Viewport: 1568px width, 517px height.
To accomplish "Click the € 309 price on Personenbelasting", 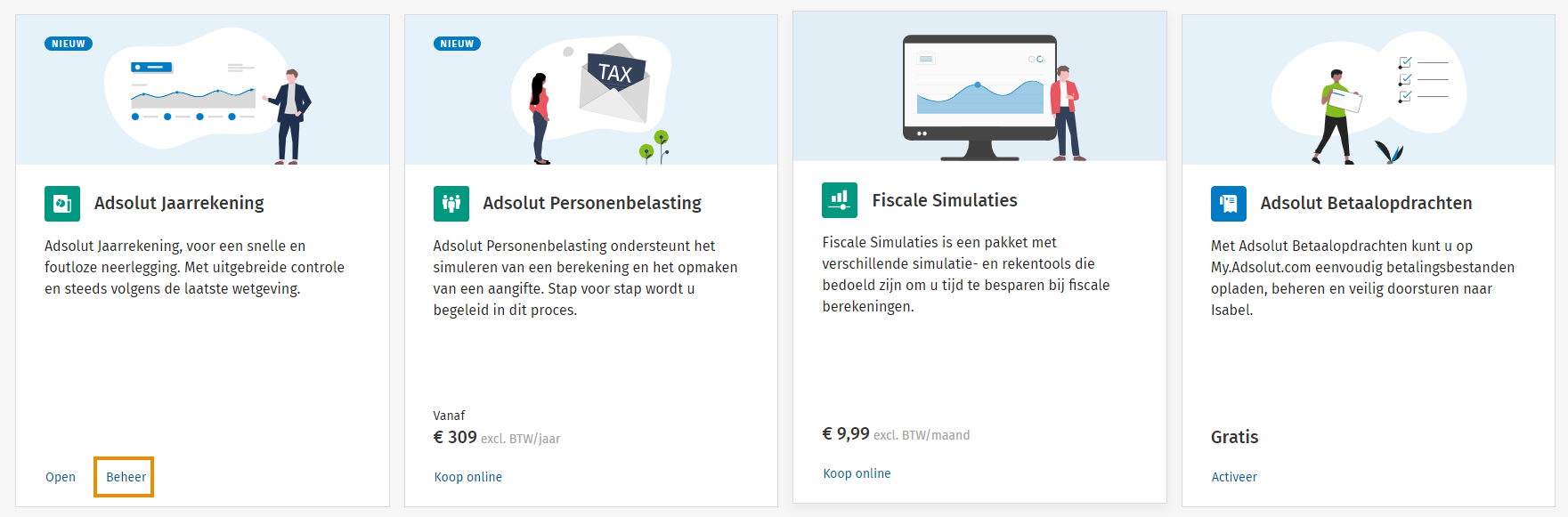I will (x=455, y=437).
